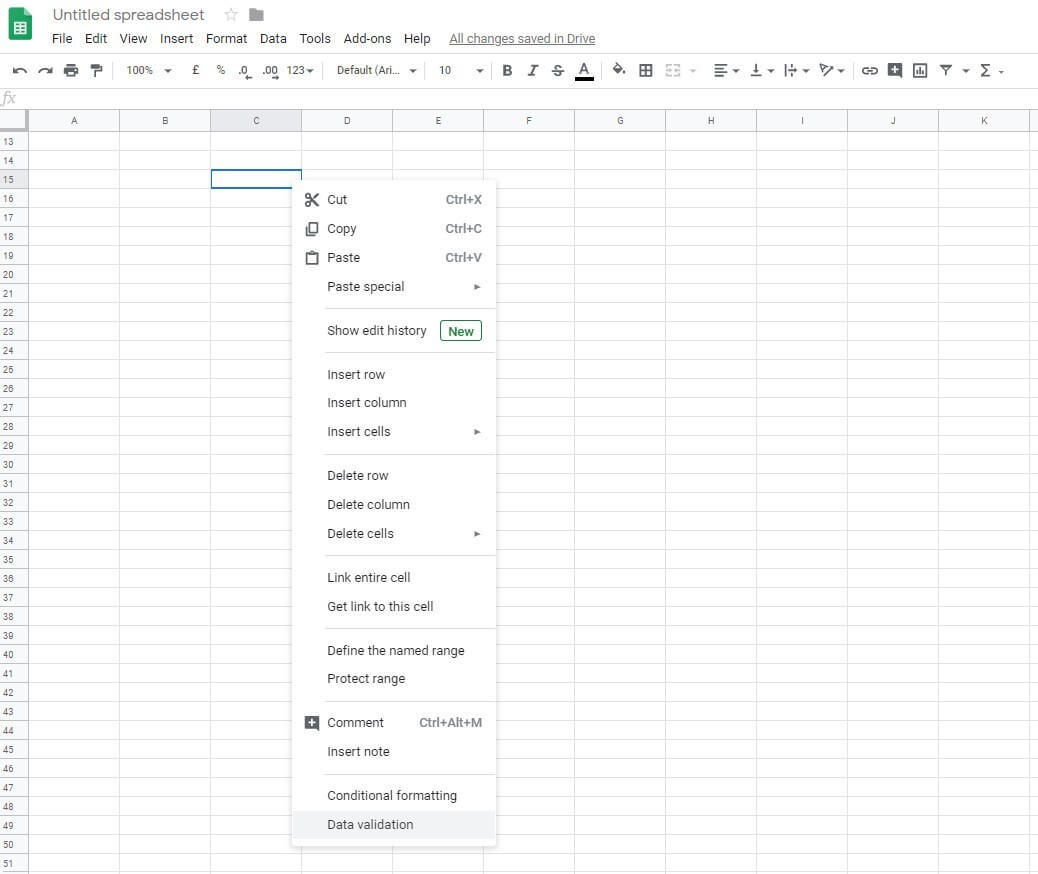Image resolution: width=1038 pixels, height=874 pixels.
Task: Open the All changes saved in Drive link
Action: click(x=521, y=38)
